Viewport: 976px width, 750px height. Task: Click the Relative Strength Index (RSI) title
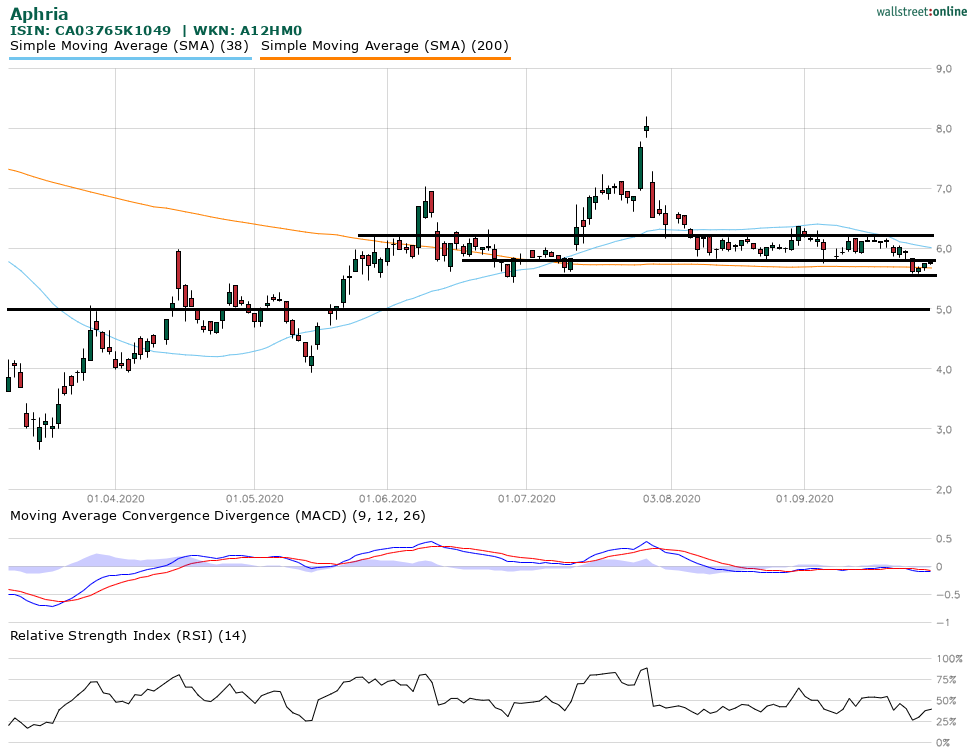coord(128,635)
